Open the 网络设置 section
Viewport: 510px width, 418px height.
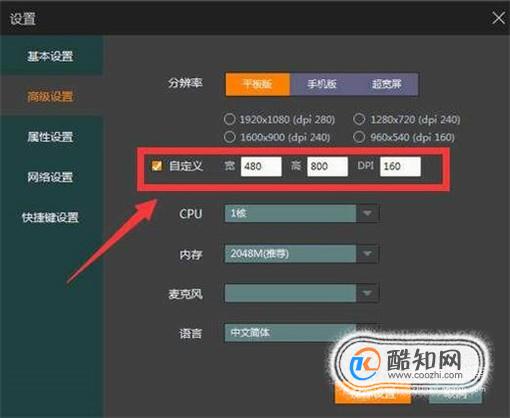click(51, 177)
